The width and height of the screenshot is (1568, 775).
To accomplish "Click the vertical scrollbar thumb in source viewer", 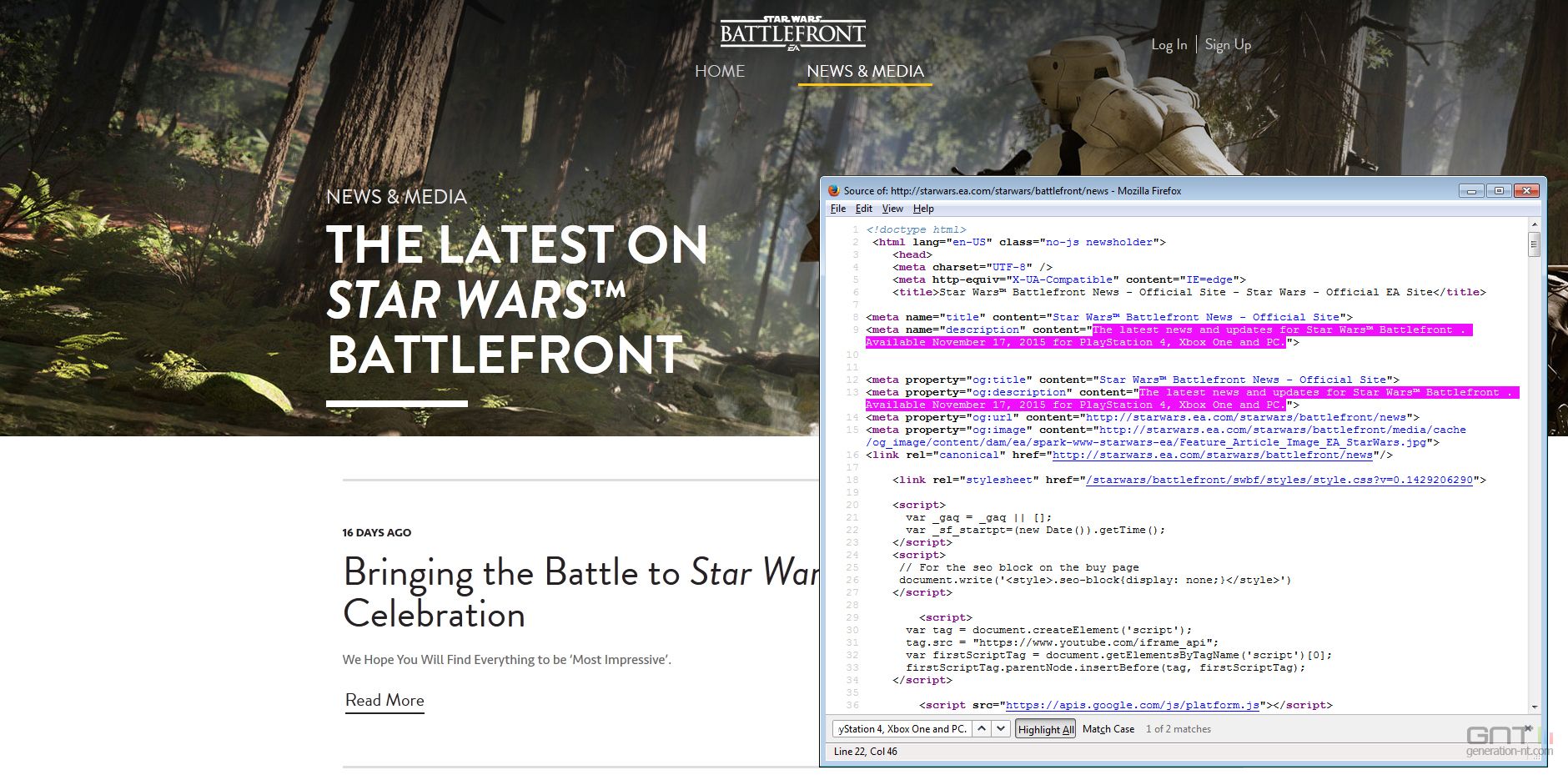I will click(x=1534, y=244).
